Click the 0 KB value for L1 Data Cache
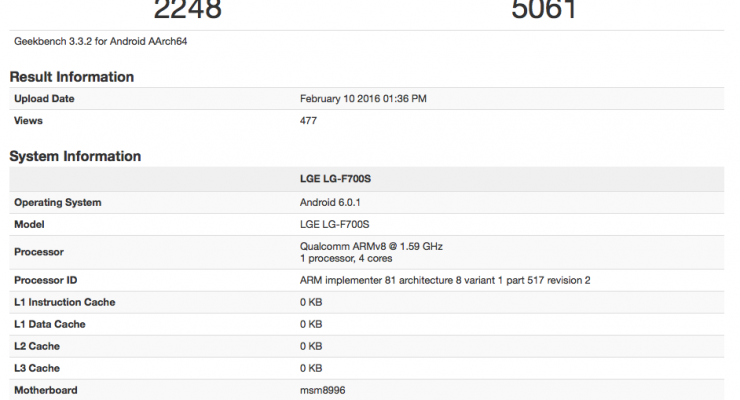The height and width of the screenshot is (400, 740). tap(311, 324)
